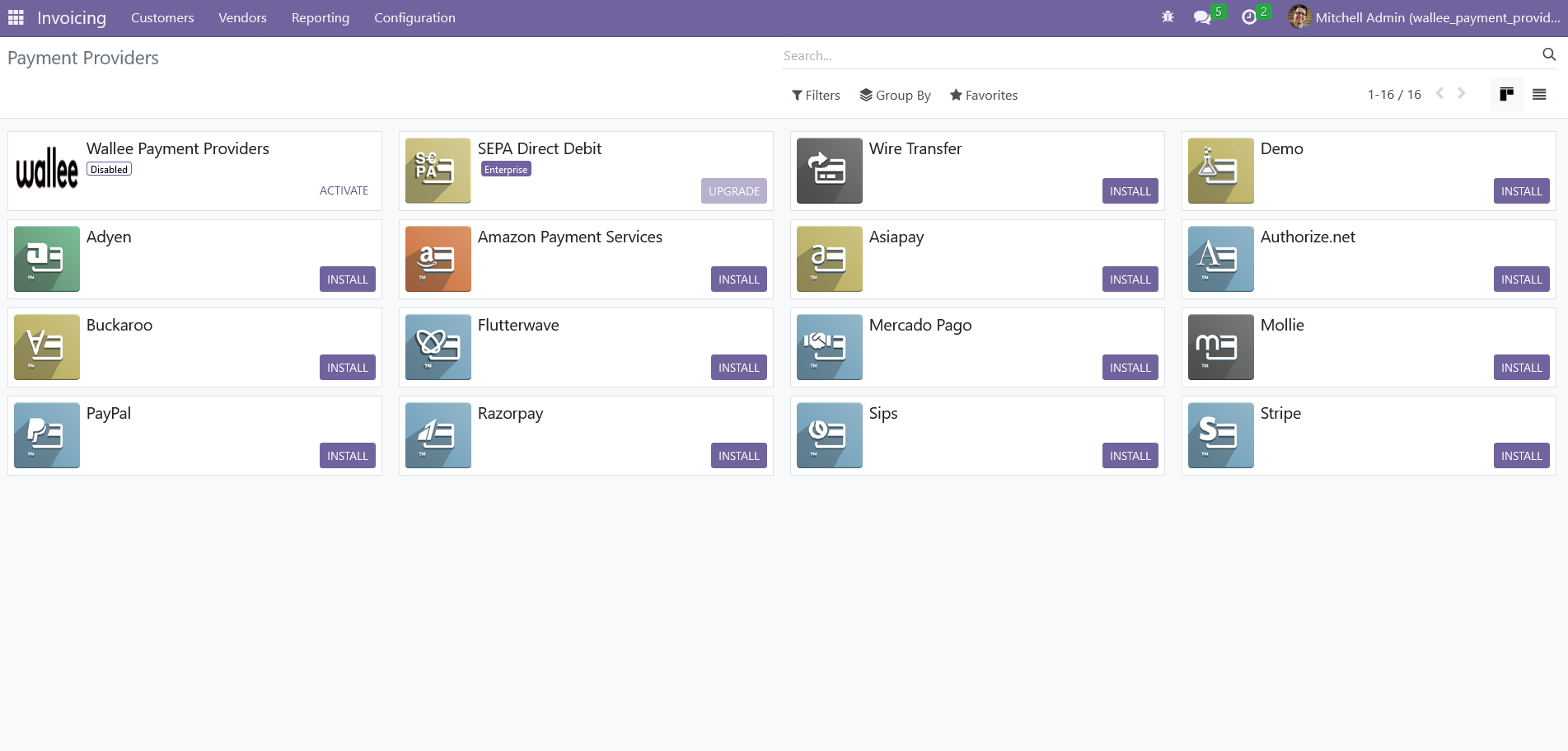Viewport: 1568px width, 751px height.
Task: Switch to kanban view
Action: pos(1506,95)
